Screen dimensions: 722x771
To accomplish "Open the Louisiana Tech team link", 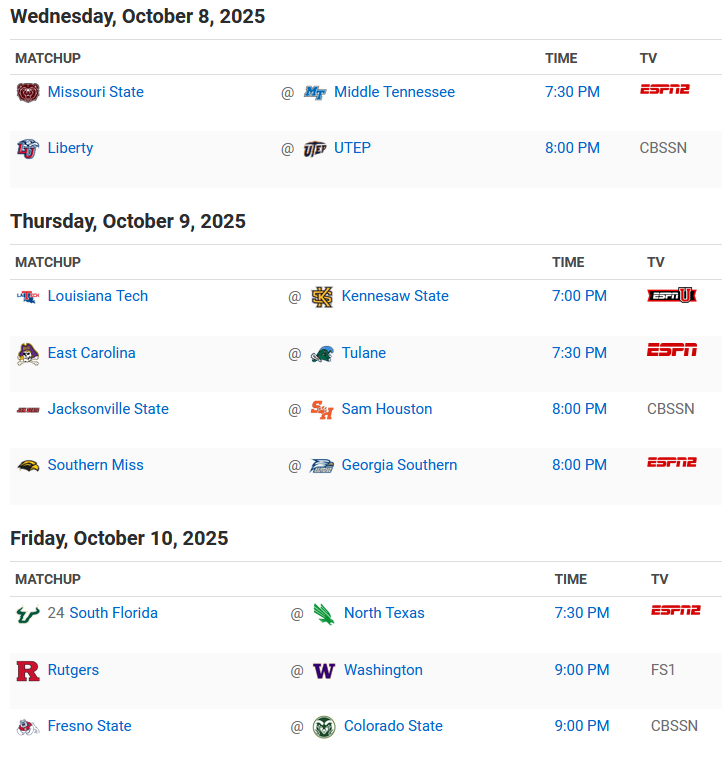I will pyautogui.click(x=98, y=296).
